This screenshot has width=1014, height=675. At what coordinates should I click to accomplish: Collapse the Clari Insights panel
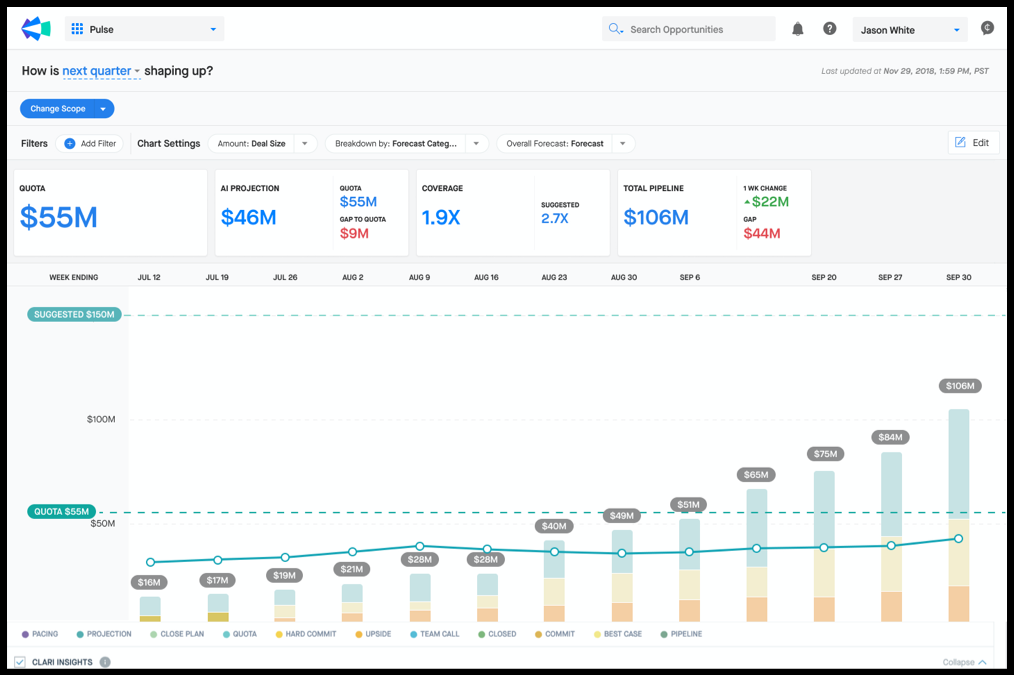(x=964, y=662)
